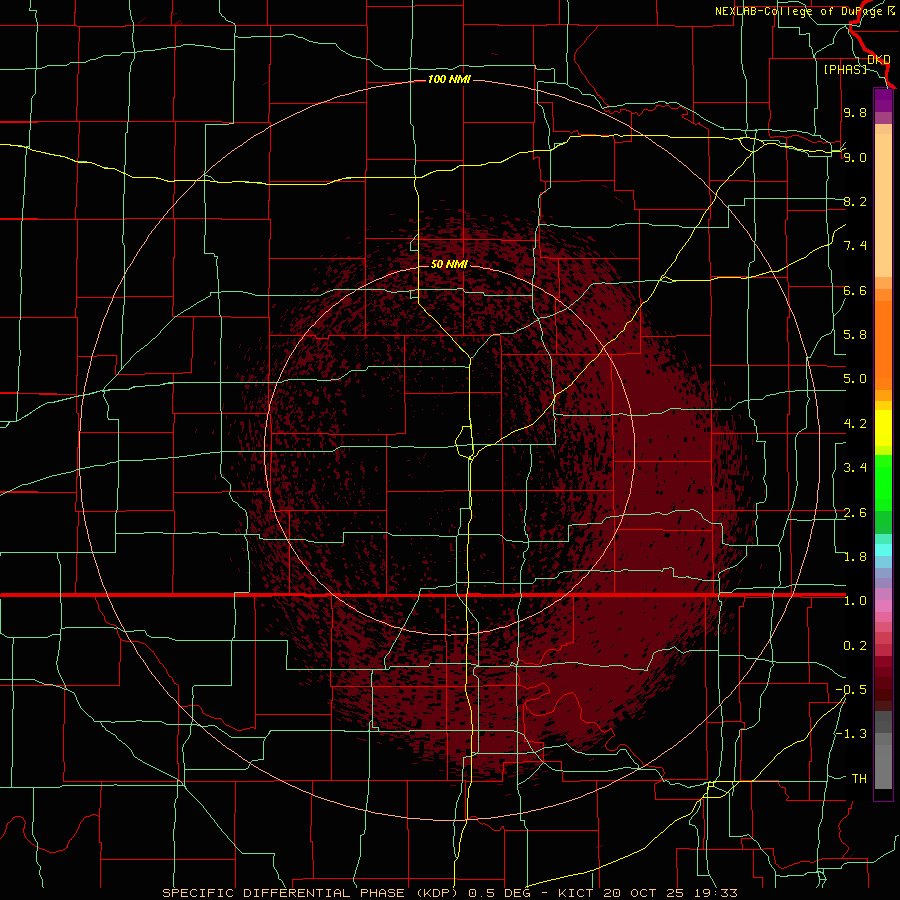The image size is (900, 900).
Task: Click the 9.0 scale value
Action: [x=855, y=157]
